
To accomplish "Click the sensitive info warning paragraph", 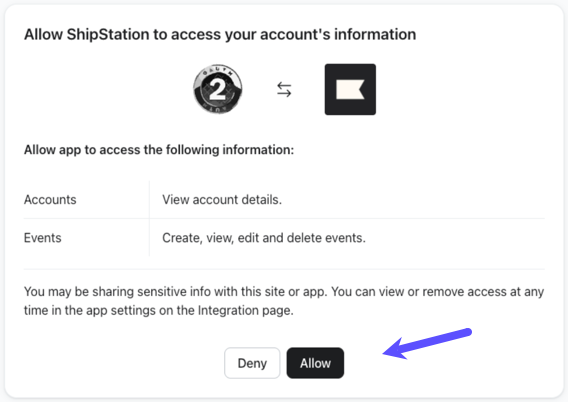I will click(x=284, y=301).
